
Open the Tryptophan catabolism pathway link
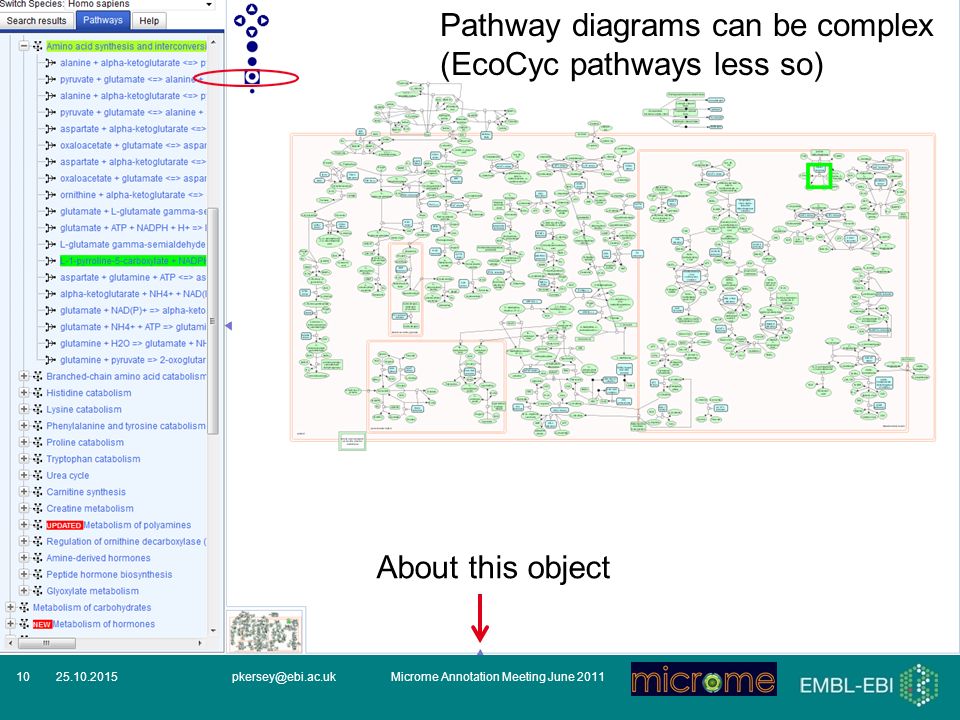point(93,459)
